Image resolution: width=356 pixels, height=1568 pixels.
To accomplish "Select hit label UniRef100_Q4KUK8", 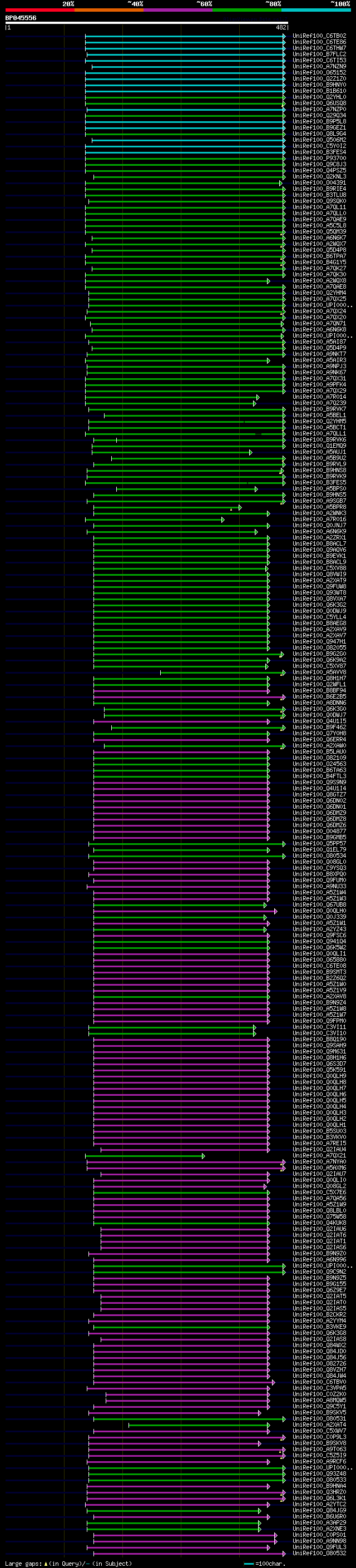I will click(319, 1222).
